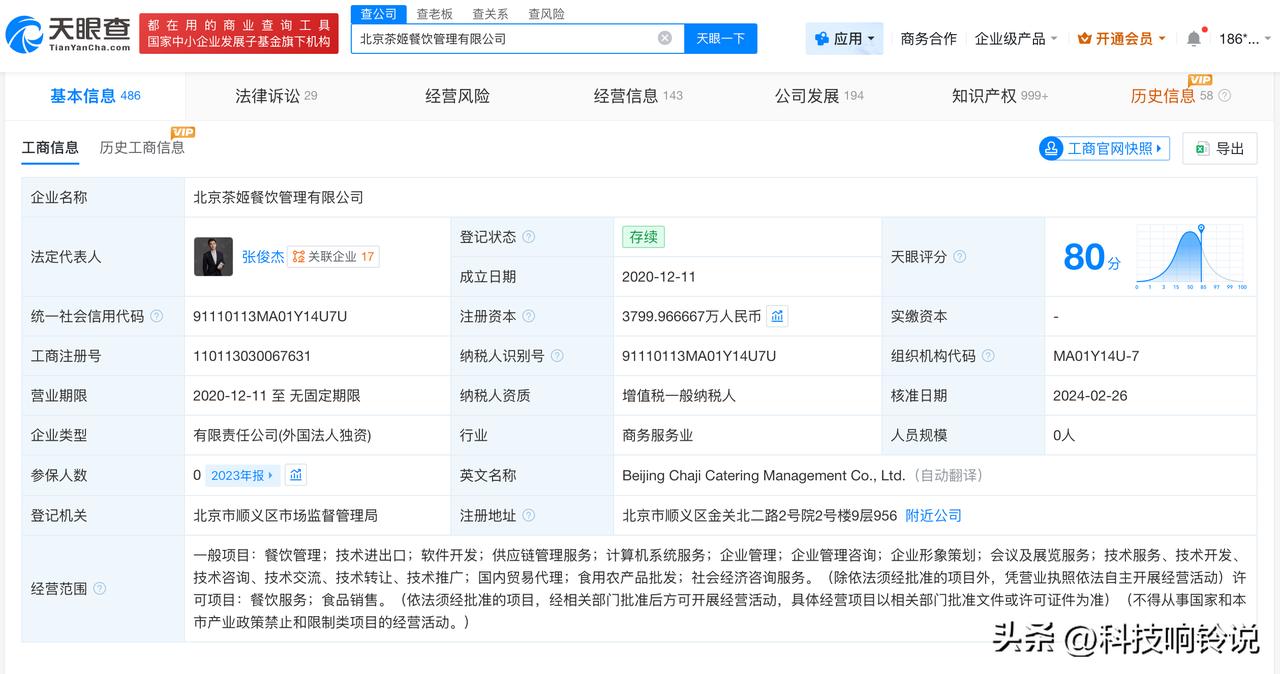
Task: Select the 历史工商信息 tab
Action: tap(144, 147)
